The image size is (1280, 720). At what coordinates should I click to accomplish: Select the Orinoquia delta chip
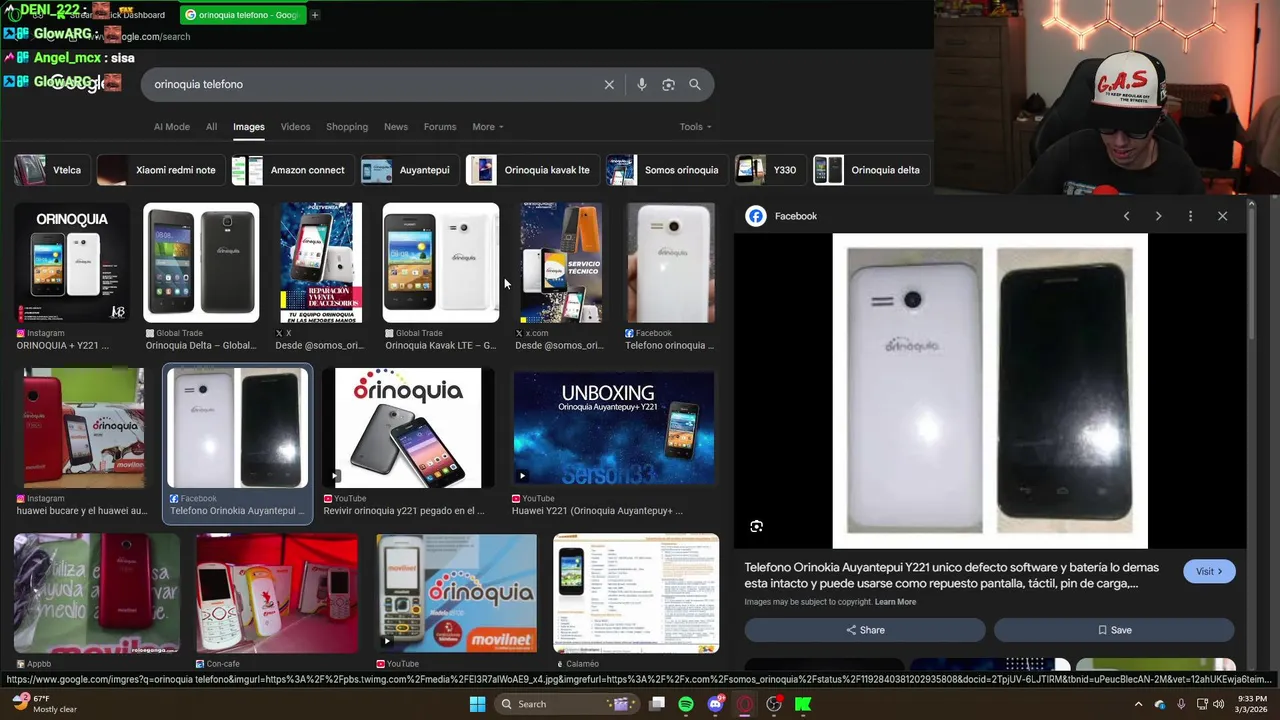coord(869,170)
